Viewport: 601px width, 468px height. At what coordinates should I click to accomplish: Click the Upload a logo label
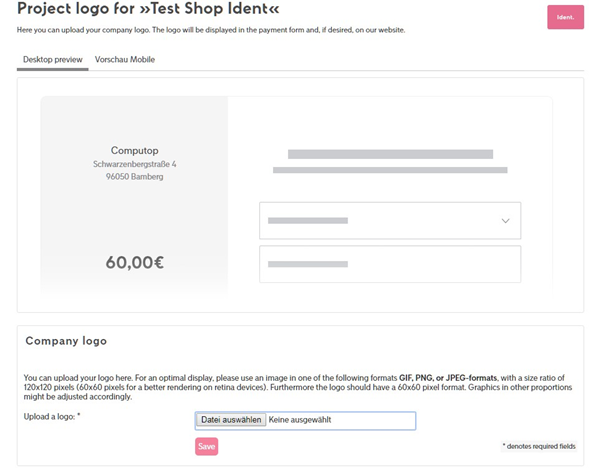[52, 417]
